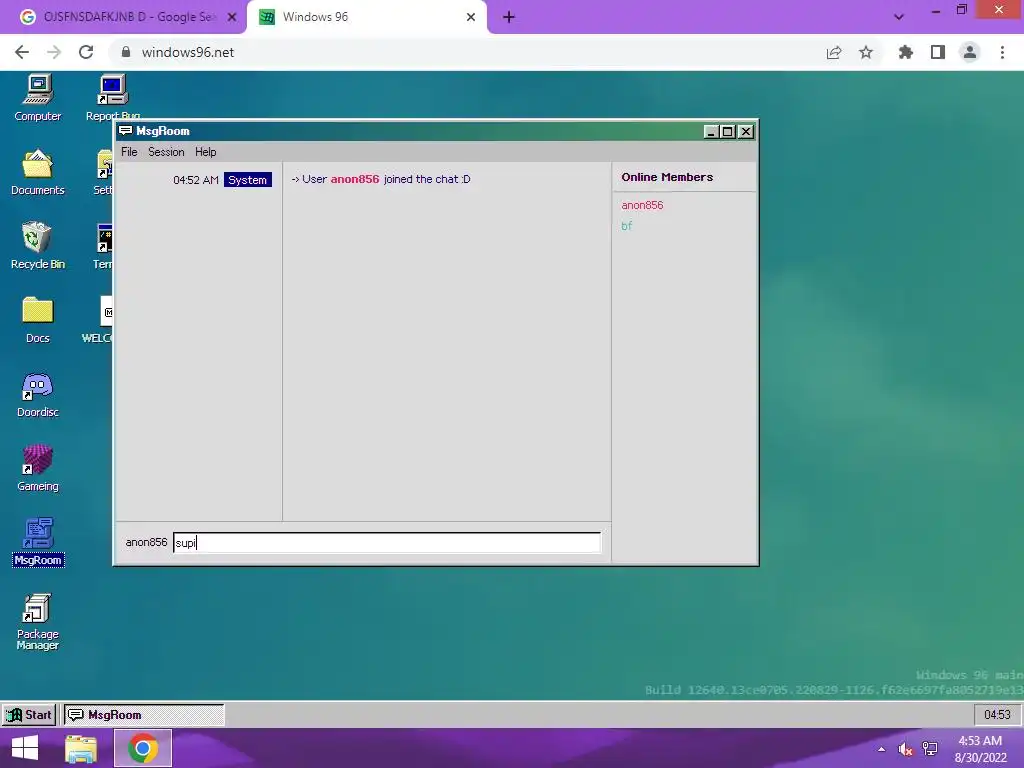The width and height of the screenshot is (1024, 768).
Task: Click anon856 name in join message
Action: pyautogui.click(x=355, y=179)
